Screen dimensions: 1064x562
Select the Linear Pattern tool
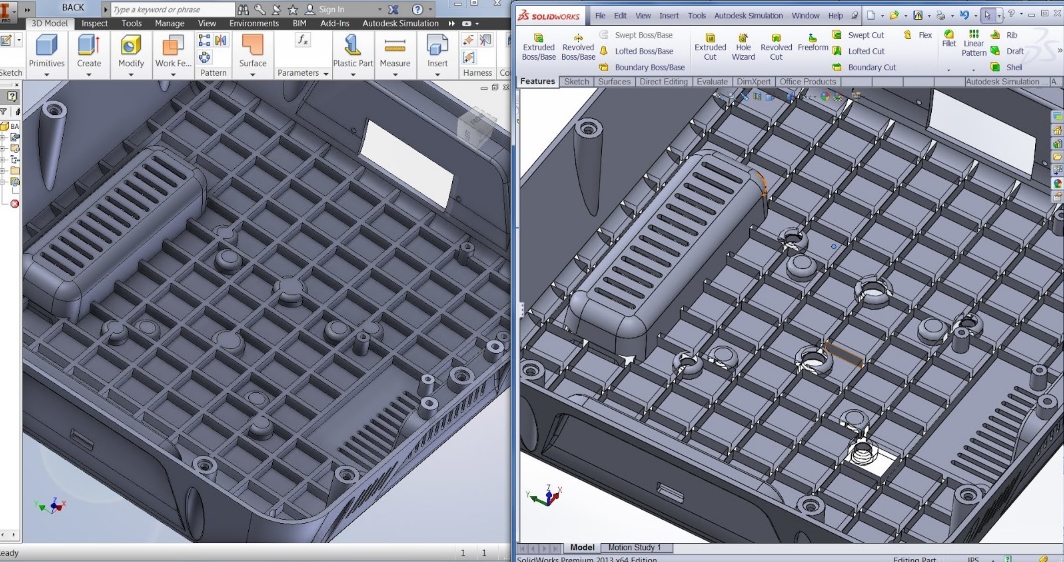pos(974,43)
